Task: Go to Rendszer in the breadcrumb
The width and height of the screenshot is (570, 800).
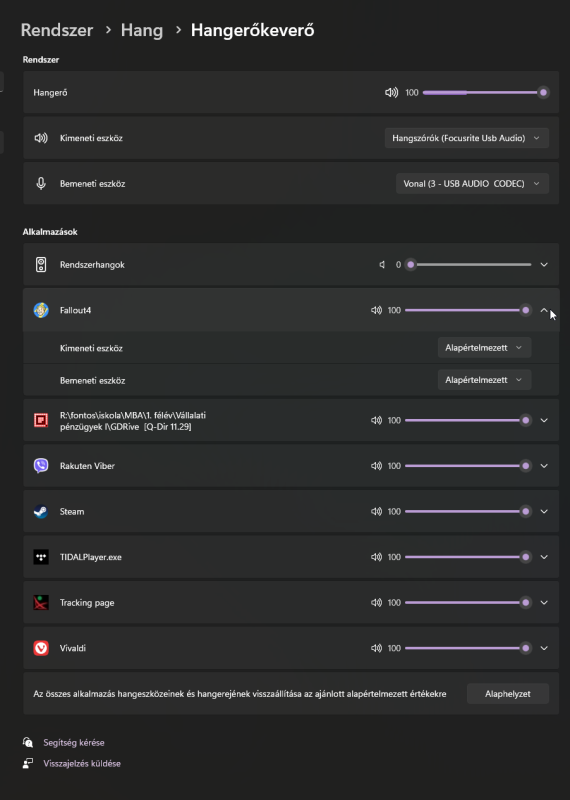Action: pos(57,30)
